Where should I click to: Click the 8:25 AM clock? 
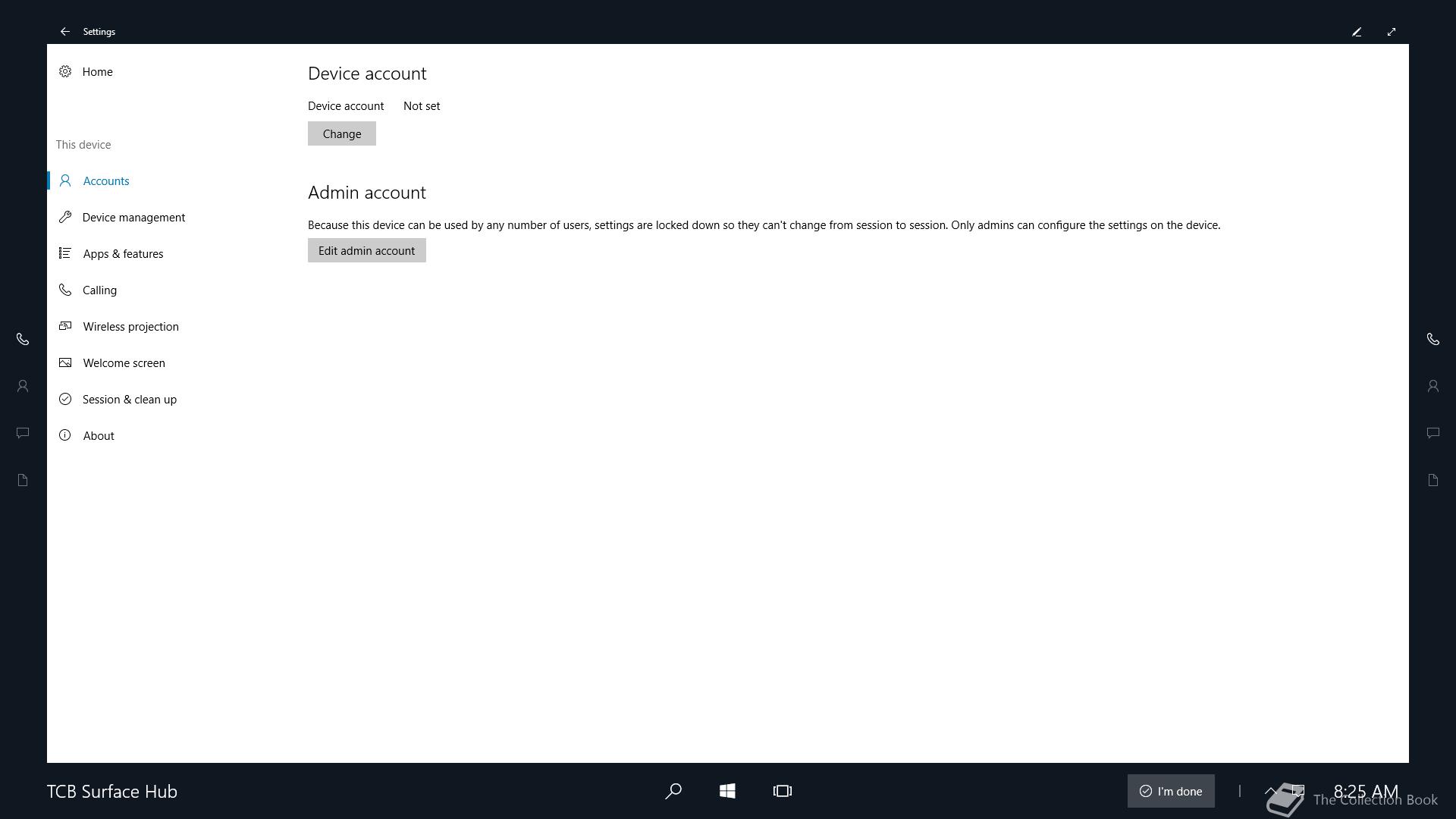[1366, 792]
